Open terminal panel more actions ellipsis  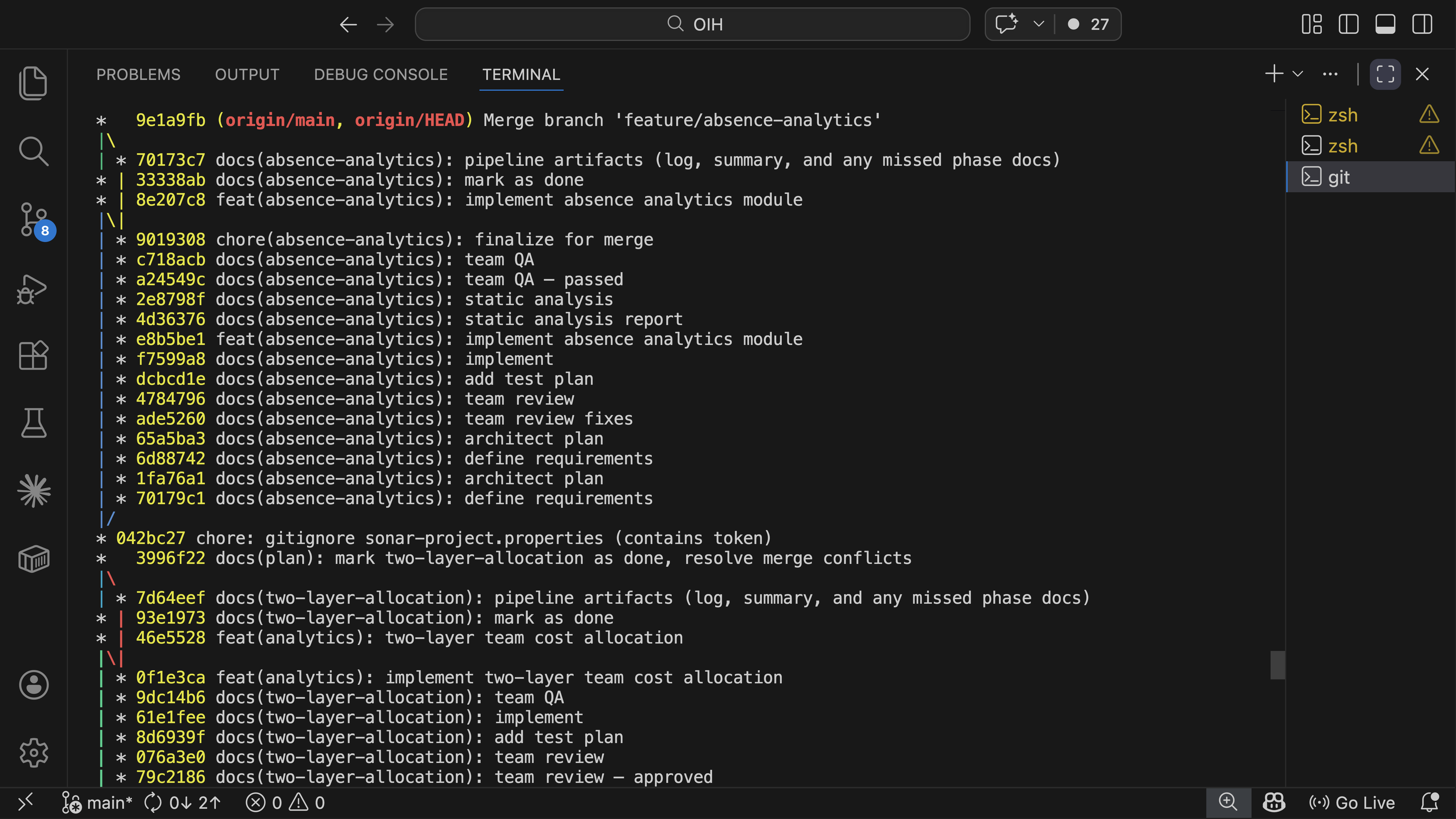1330,74
